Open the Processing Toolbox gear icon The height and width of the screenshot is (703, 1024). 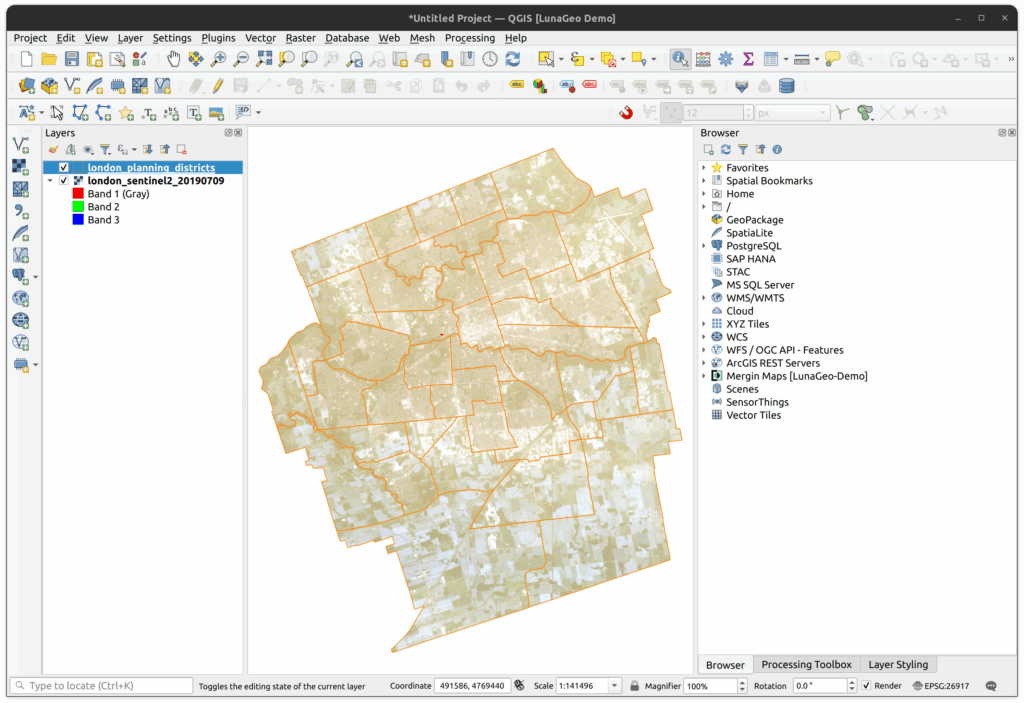[725, 60]
